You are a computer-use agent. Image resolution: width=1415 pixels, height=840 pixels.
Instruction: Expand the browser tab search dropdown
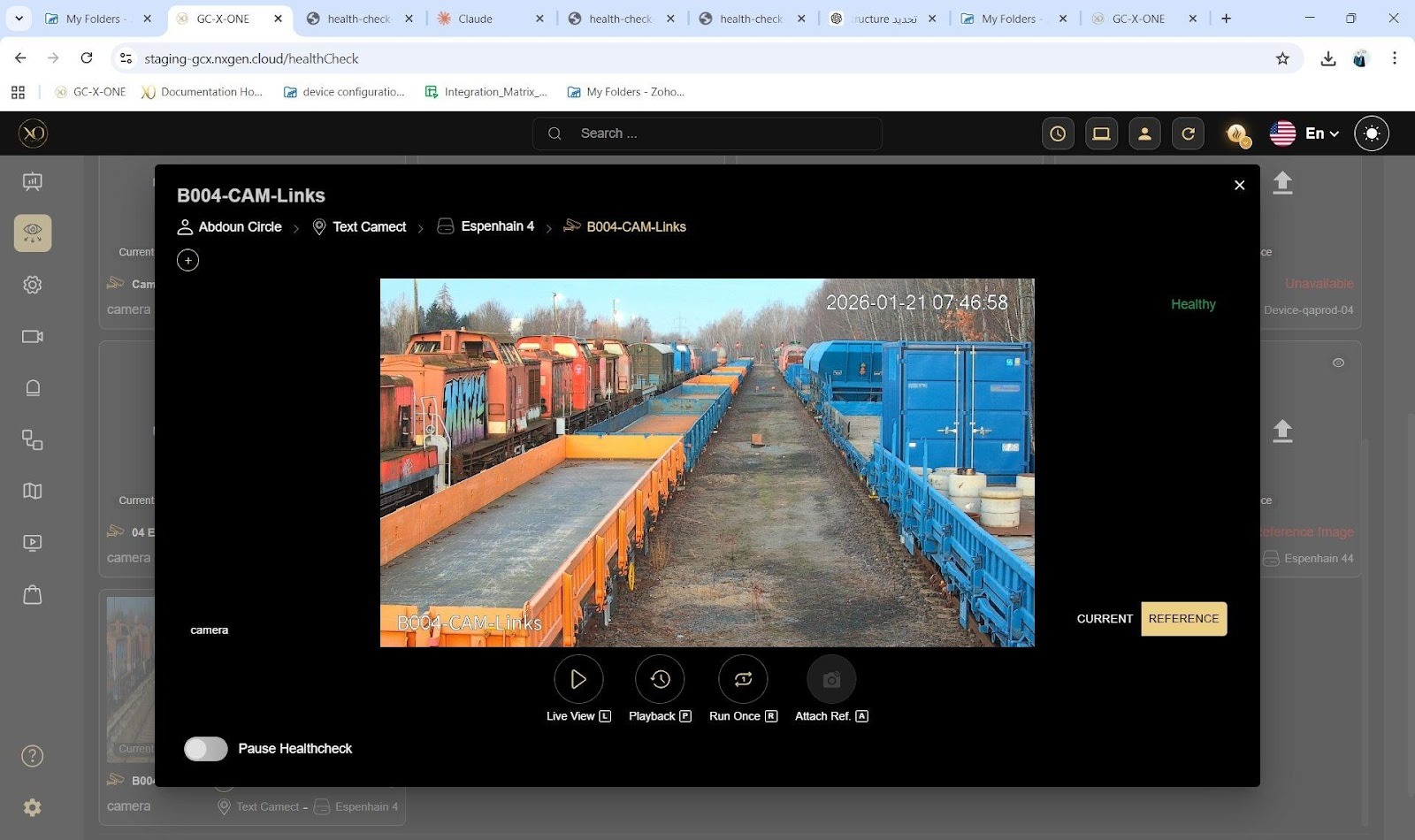point(19,19)
